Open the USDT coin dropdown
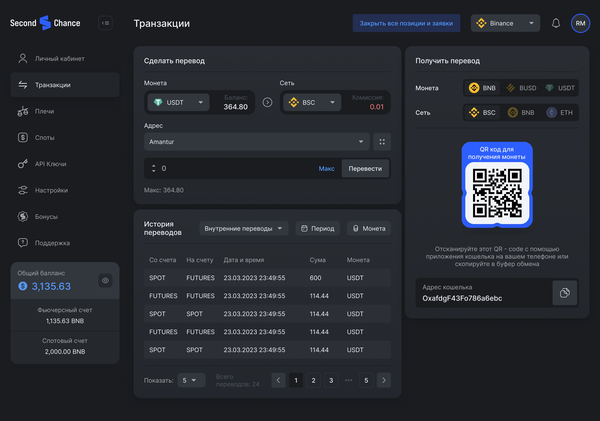The width and height of the screenshot is (600, 421). [178, 102]
